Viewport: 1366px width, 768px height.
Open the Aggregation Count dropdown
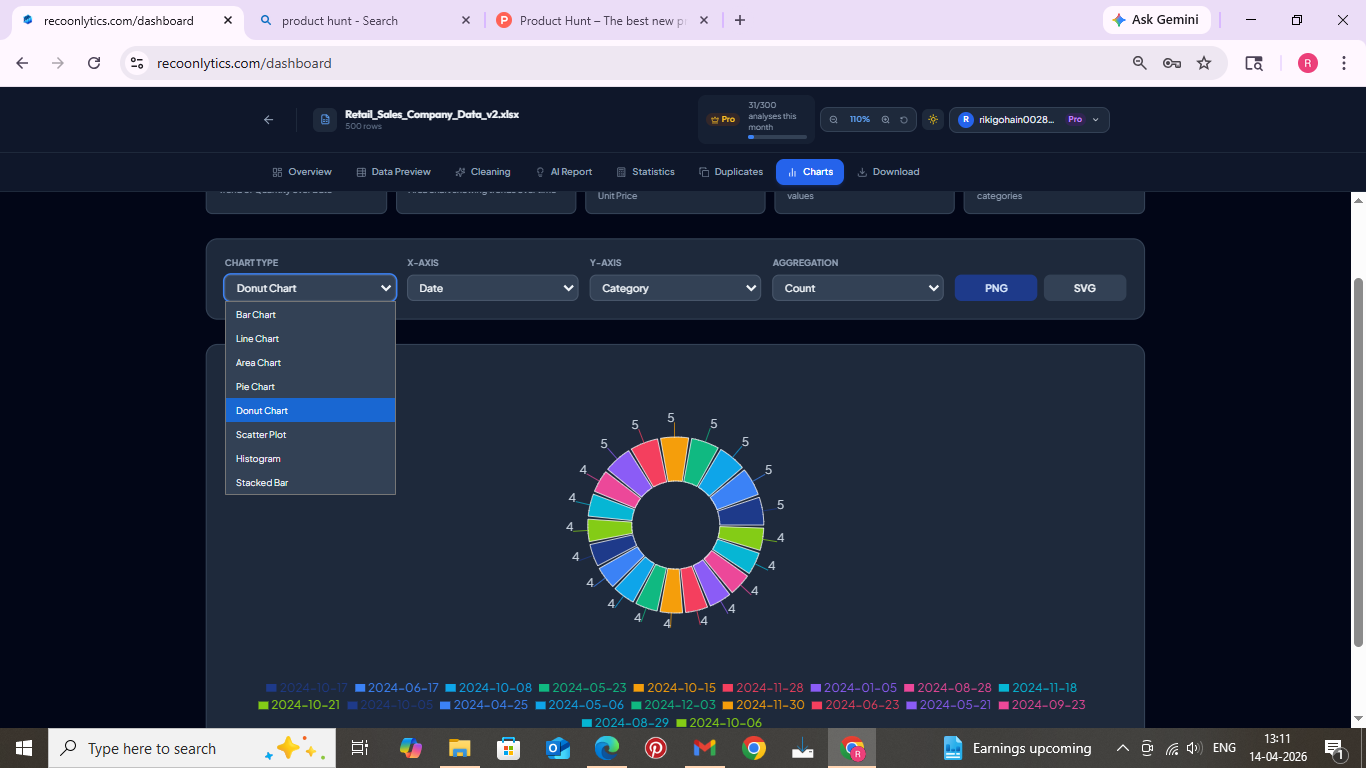858,288
